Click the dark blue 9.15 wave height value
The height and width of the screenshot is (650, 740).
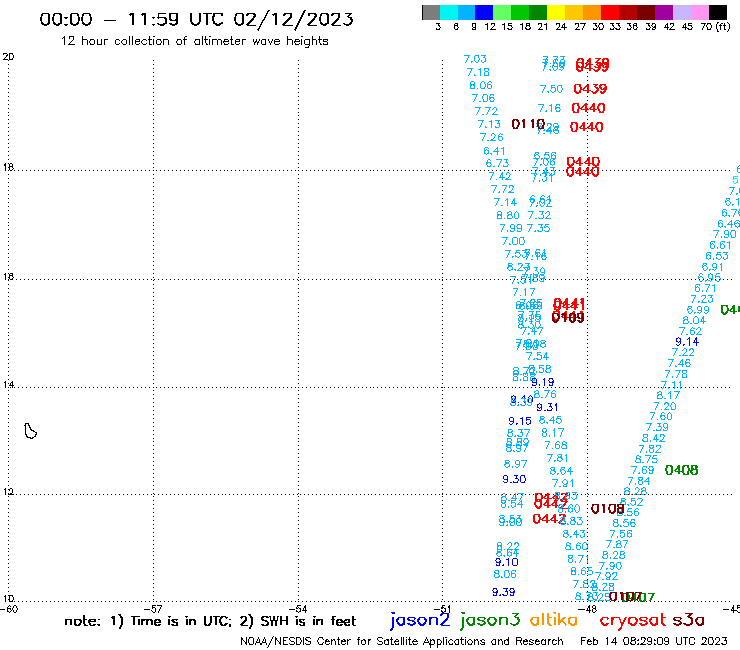click(x=520, y=421)
